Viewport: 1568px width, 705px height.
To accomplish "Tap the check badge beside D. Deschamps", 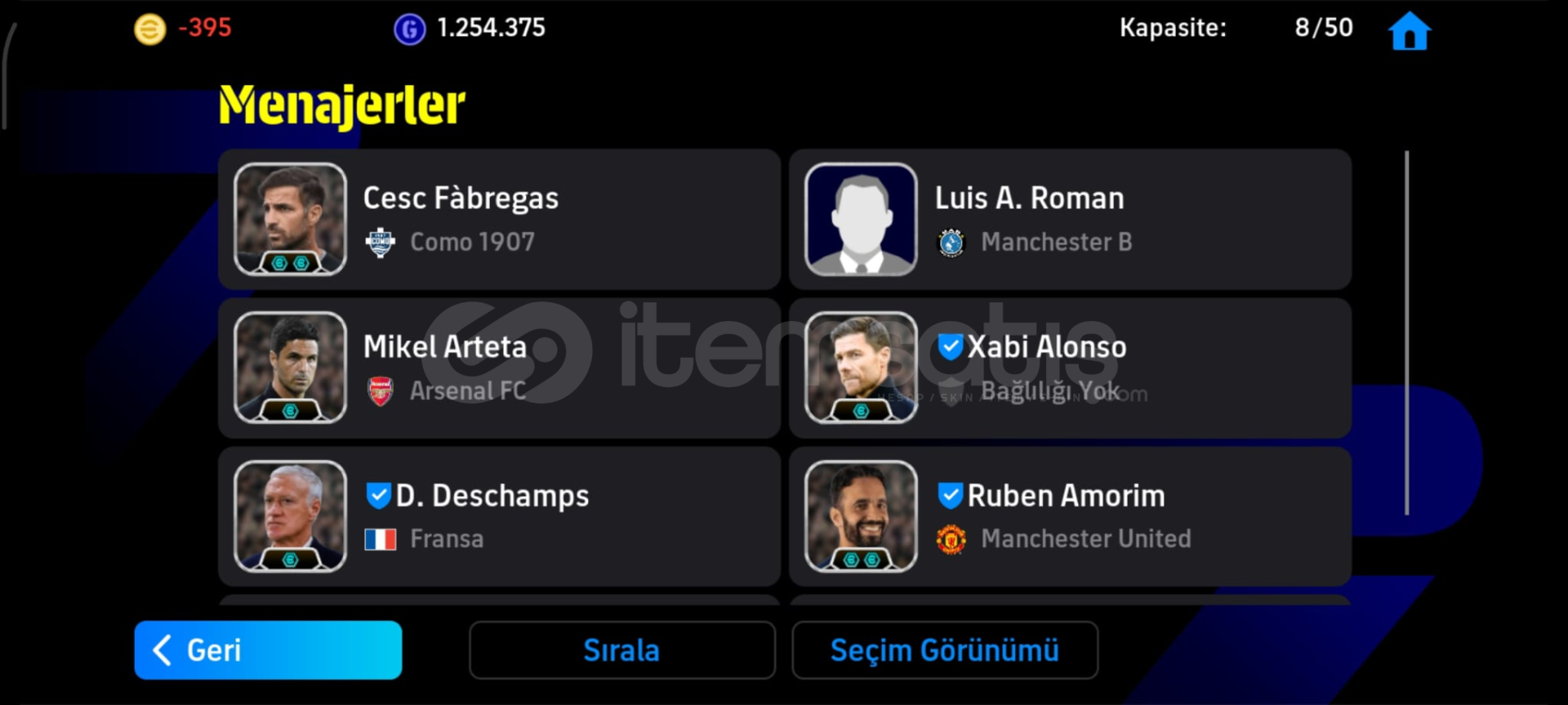I will 378,495.
